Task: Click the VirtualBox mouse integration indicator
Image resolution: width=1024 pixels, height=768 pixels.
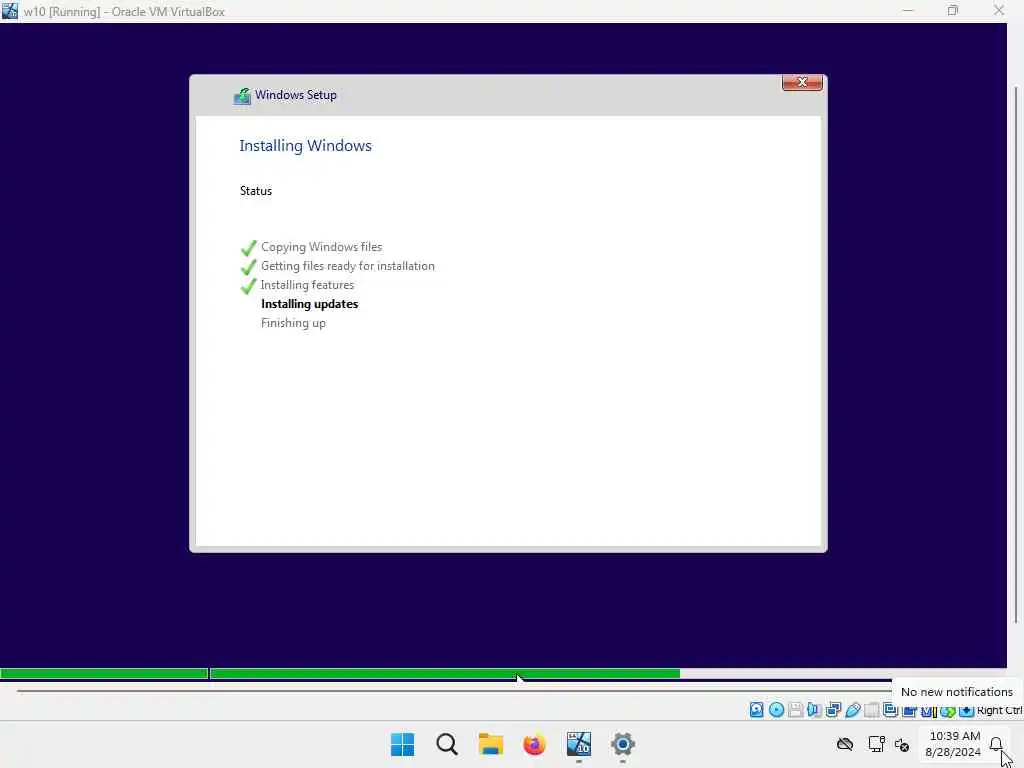Action: pyautogui.click(x=947, y=711)
